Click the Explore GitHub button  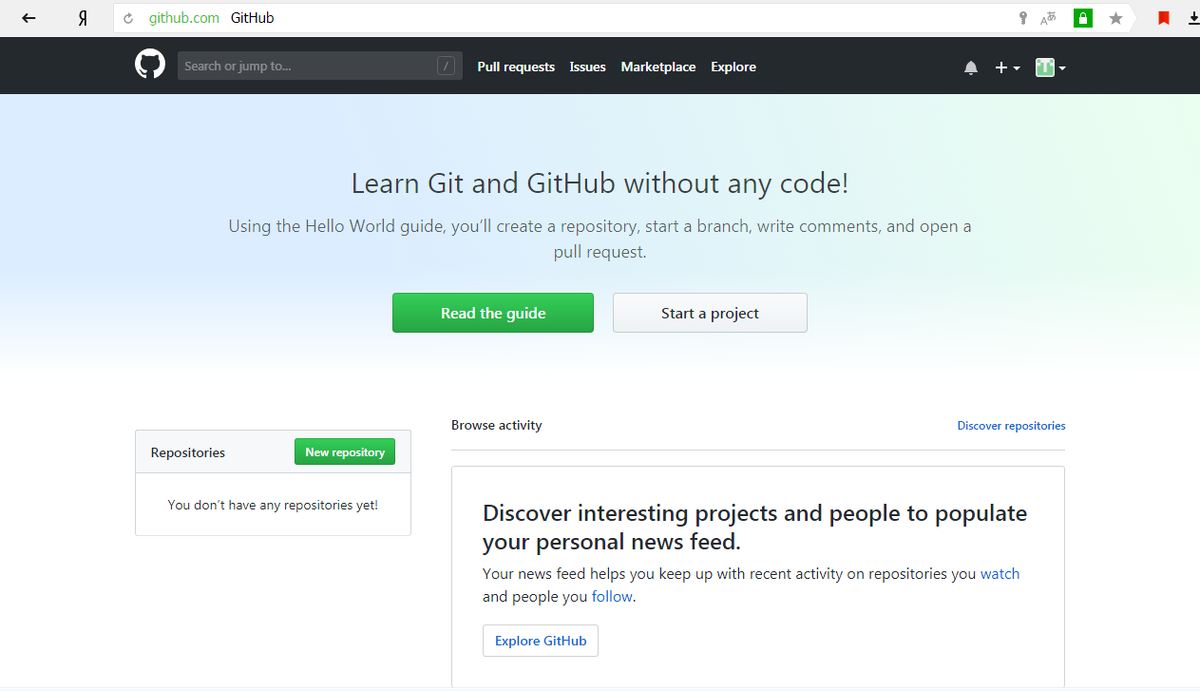point(541,641)
